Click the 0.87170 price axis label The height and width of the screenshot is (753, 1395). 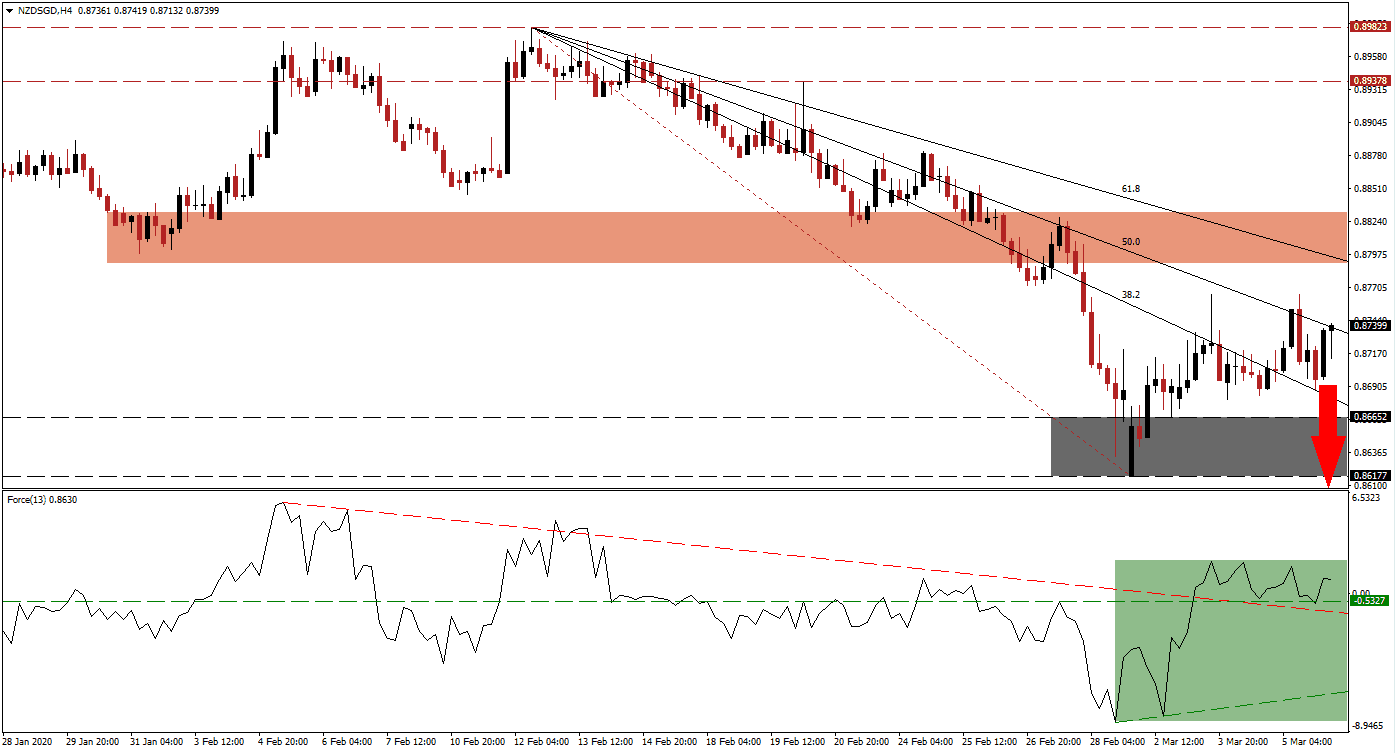pos(1368,354)
